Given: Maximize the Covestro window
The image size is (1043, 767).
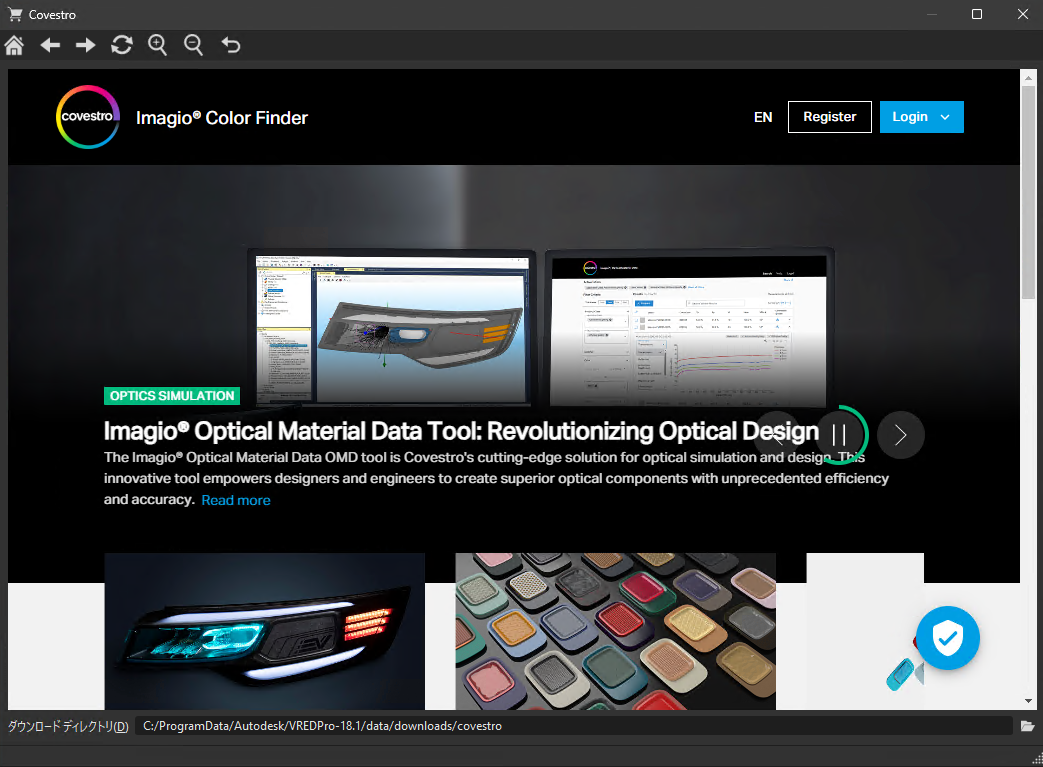Looking at the screenshot, I should click(976, 14).
